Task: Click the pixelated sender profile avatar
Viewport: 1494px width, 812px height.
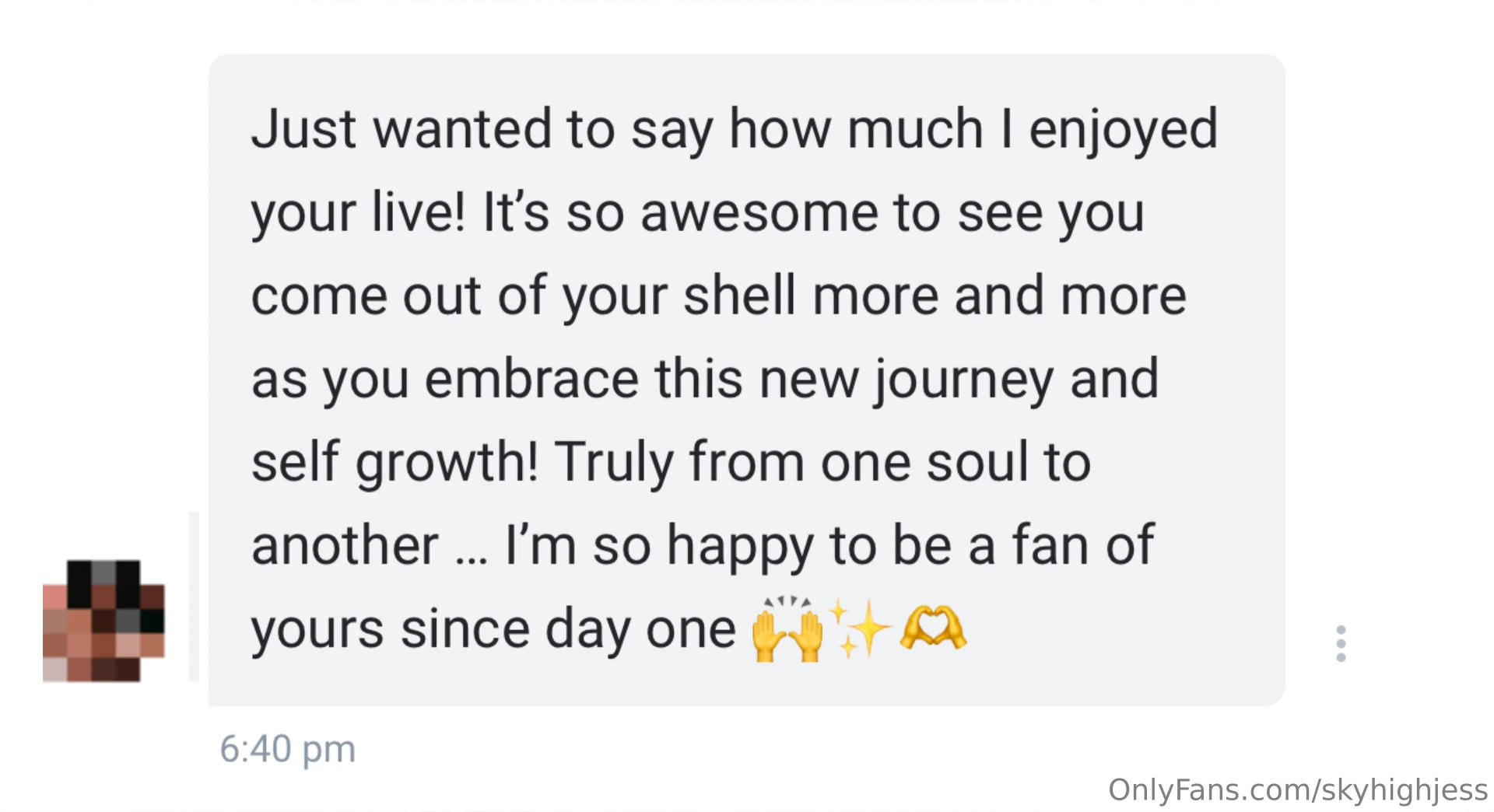Action: 103,621
